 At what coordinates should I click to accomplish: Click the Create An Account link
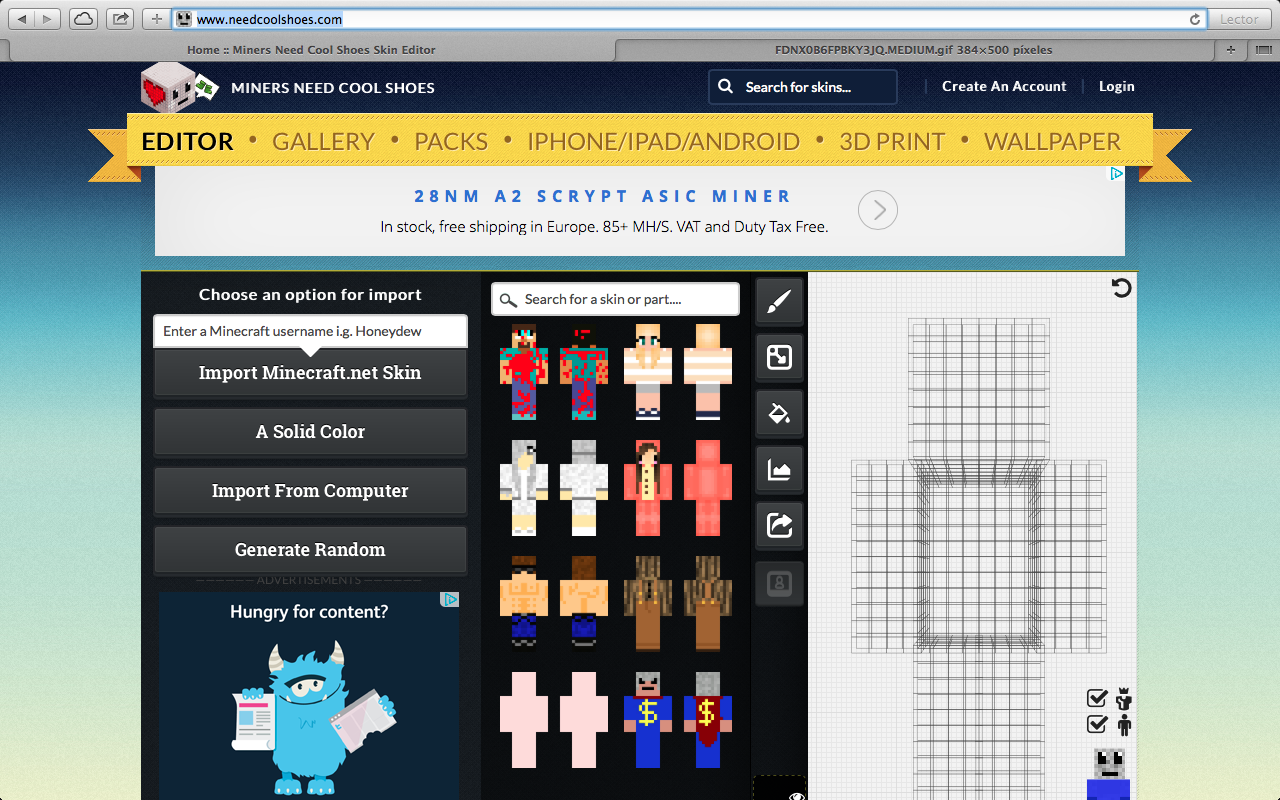(1004, 87)
